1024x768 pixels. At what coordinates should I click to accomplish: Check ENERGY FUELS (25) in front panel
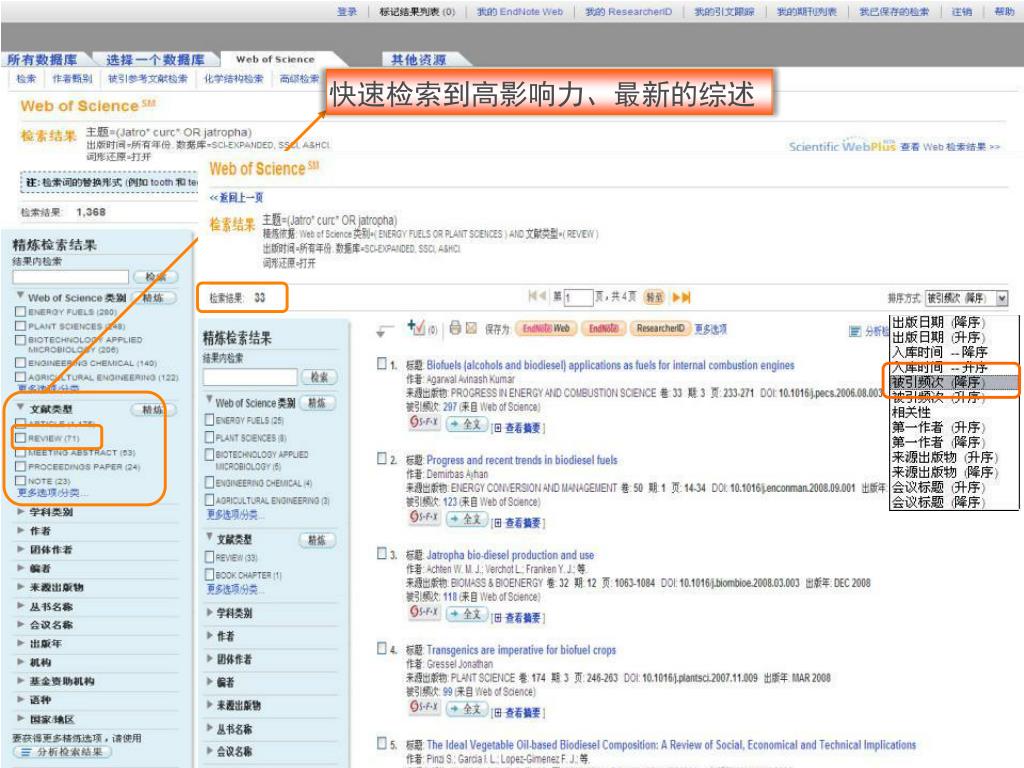point(210,420)
